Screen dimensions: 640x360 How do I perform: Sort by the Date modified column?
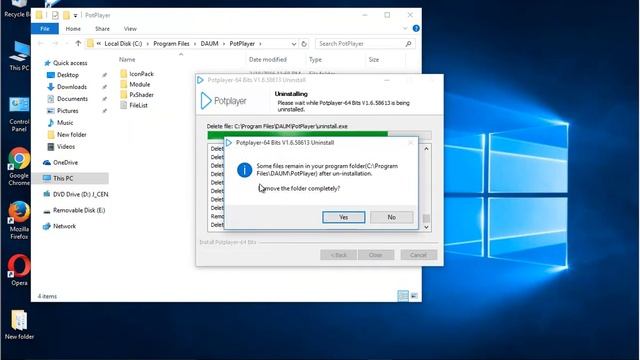point(268,60)
